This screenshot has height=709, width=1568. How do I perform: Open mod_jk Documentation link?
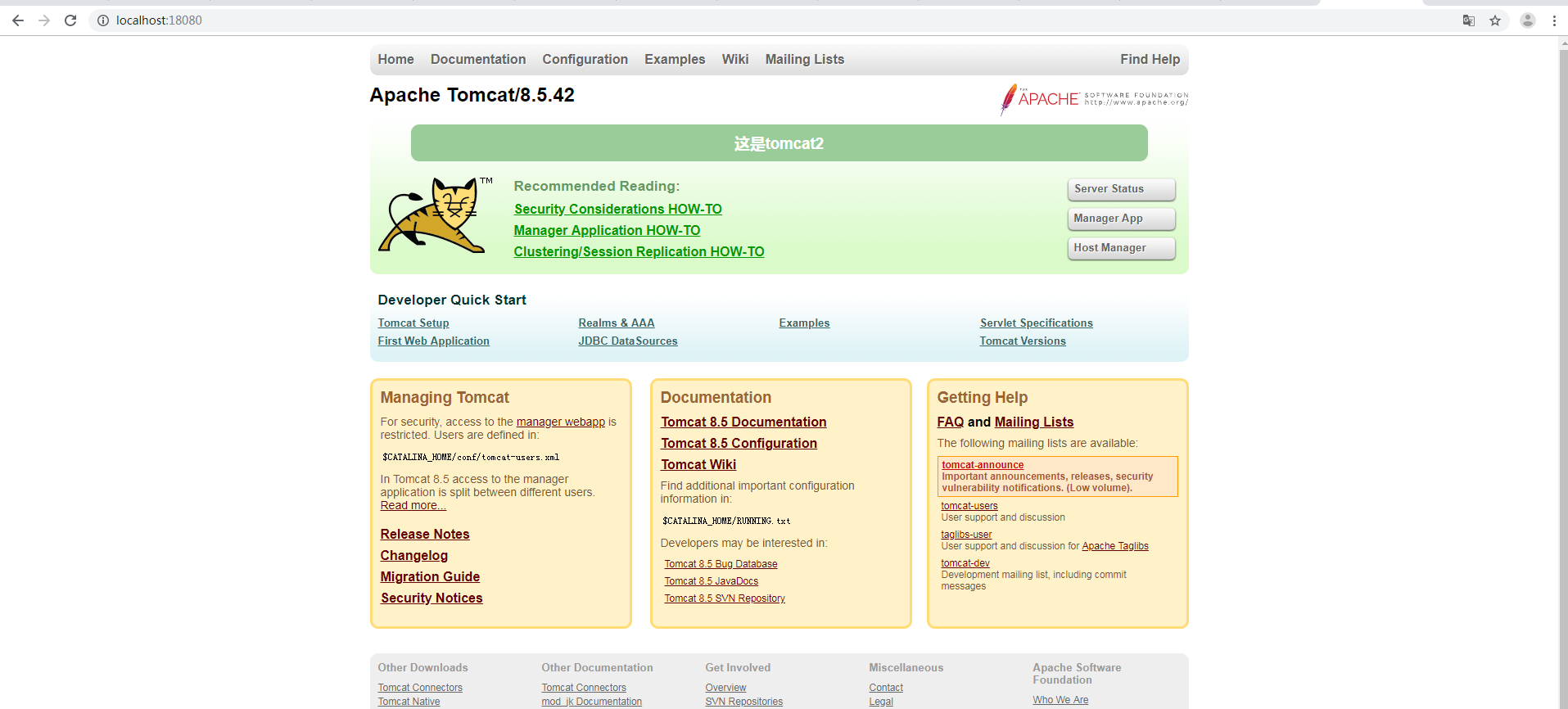pyautogui.click(x=591, y=702)
